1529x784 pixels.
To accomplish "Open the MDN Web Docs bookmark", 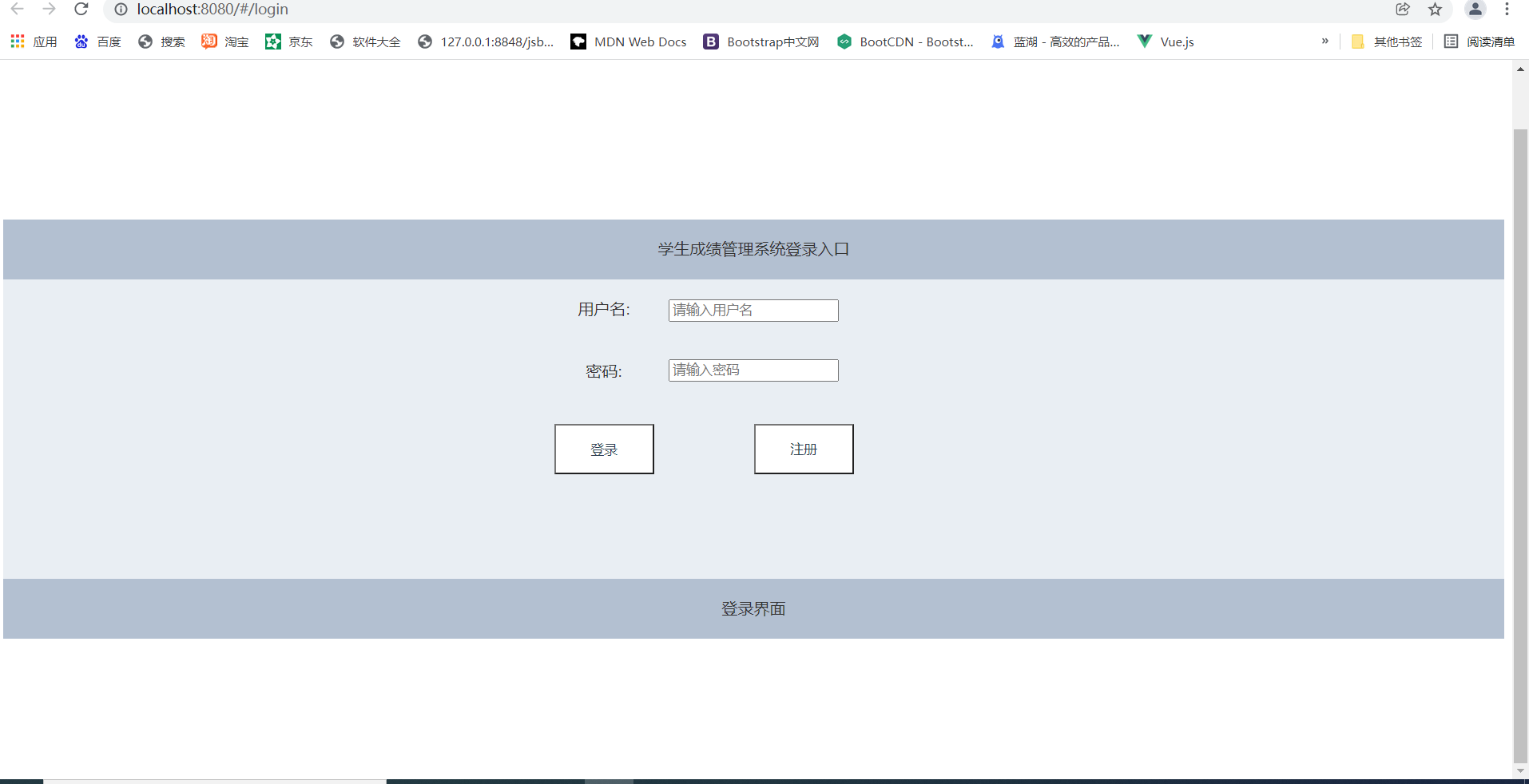I will pyautogui.click(x=629, y=42).
